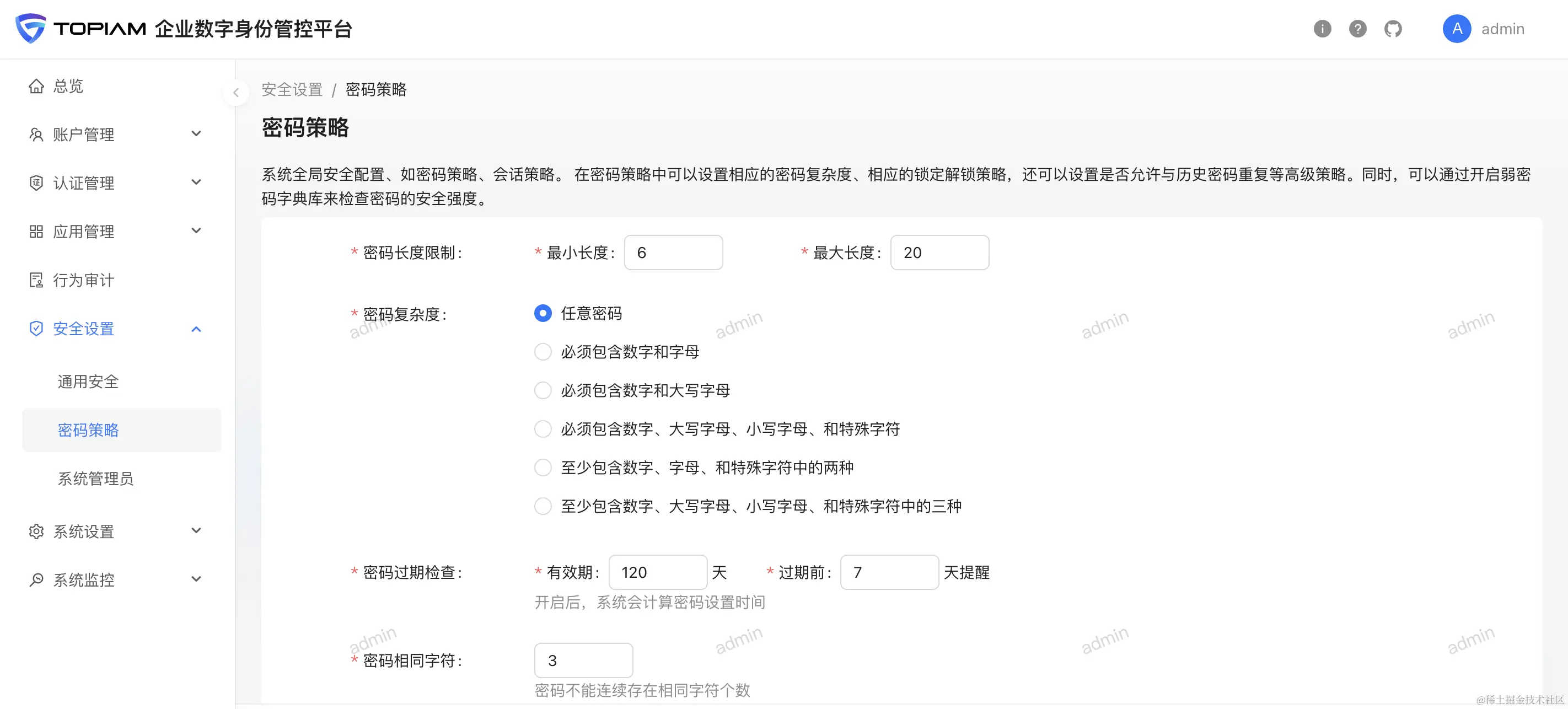Image resolution: width=1568 pixels, height=709 pixels.
Task: Select 必须包含数字和大写字母 radio option
Action: pos(543,391)
